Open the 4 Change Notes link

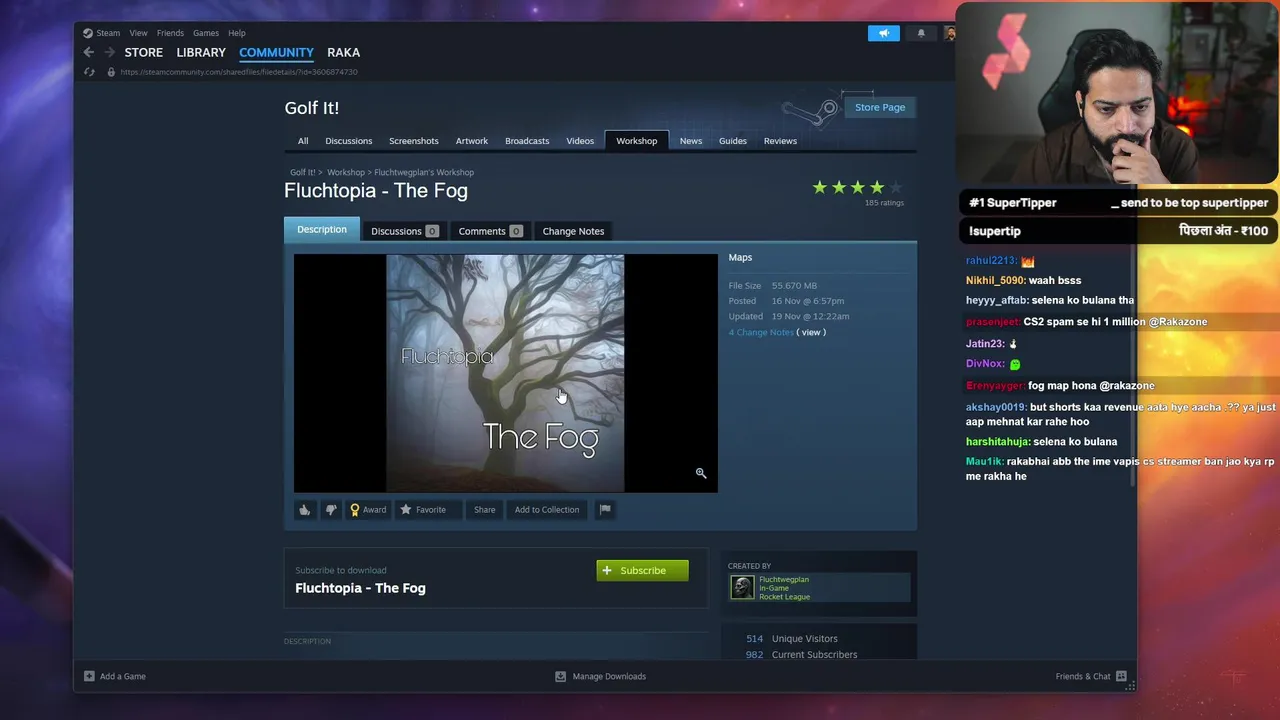pos(761,332)
